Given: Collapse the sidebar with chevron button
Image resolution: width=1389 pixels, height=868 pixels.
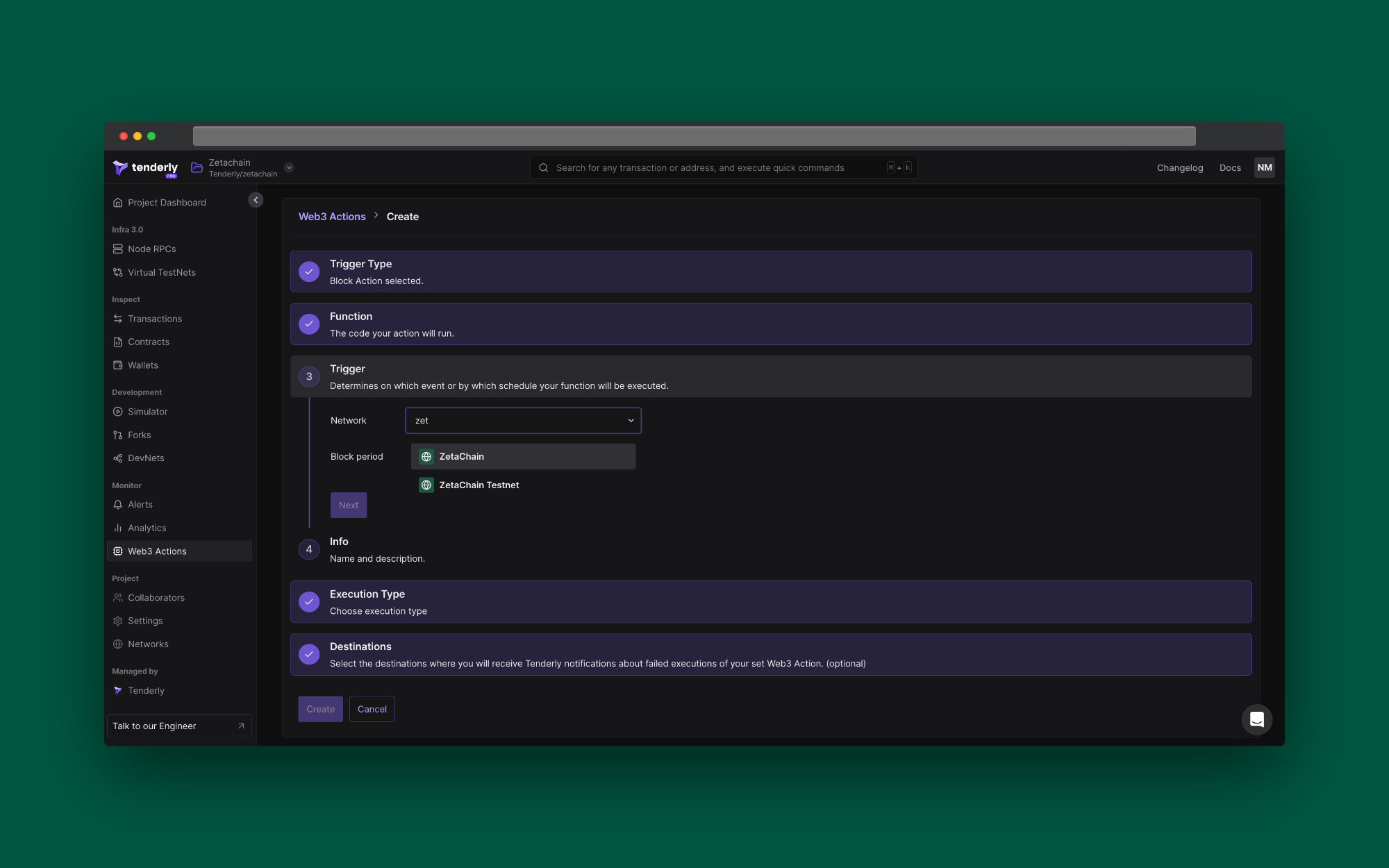Looking at the screenshot, I should pyautogui.click(x=256, y=200).
